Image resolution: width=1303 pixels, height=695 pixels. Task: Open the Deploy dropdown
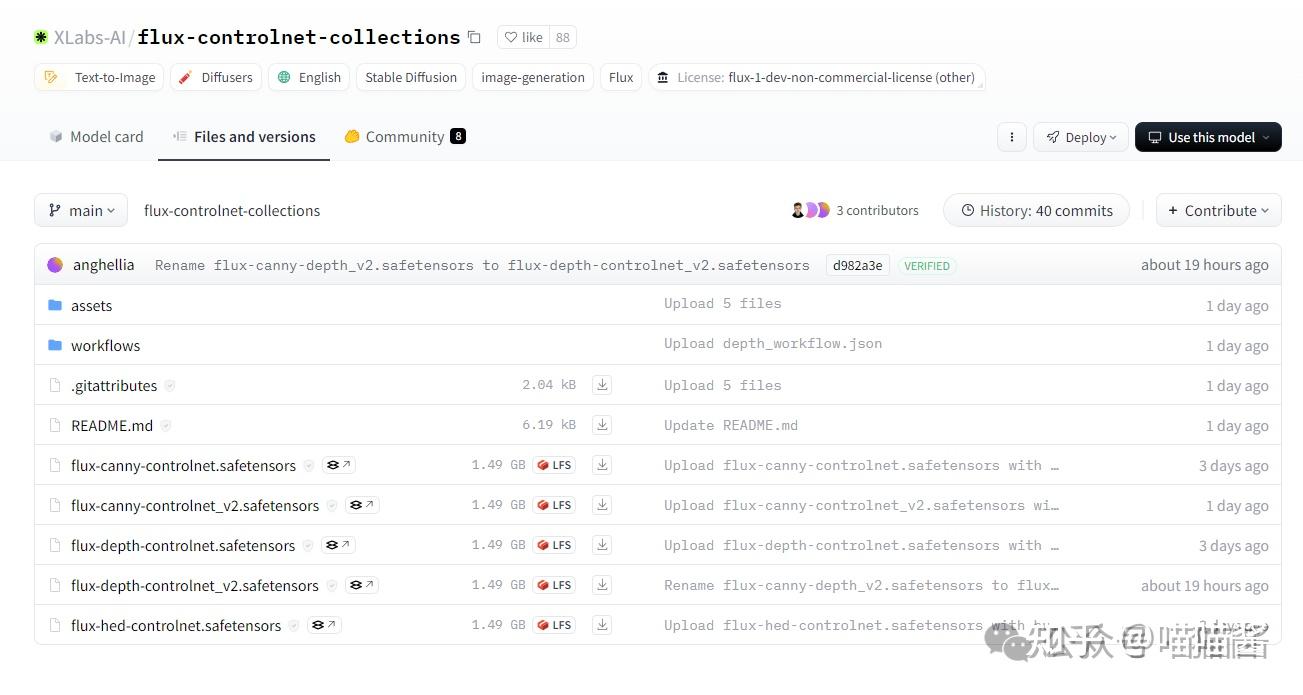1081,137
